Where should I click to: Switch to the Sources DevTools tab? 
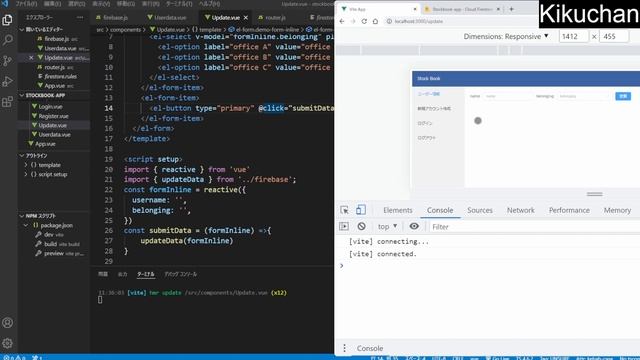pyautogui.click(x=480, y=210)
